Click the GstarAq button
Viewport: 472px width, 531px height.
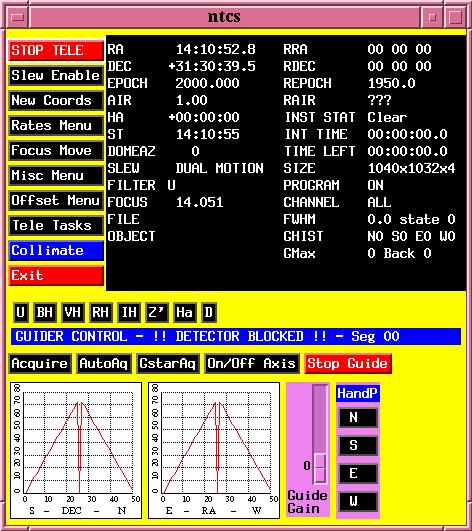tap(168, 364)
